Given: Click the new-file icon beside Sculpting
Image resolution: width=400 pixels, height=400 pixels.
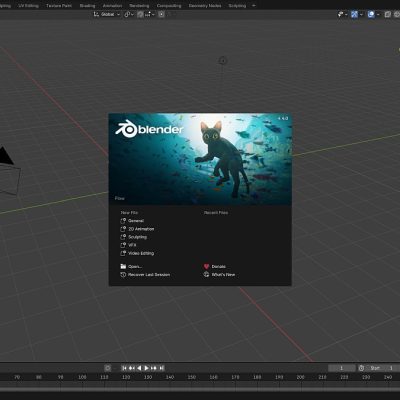Looking at the screenshot, I should 123,237.
